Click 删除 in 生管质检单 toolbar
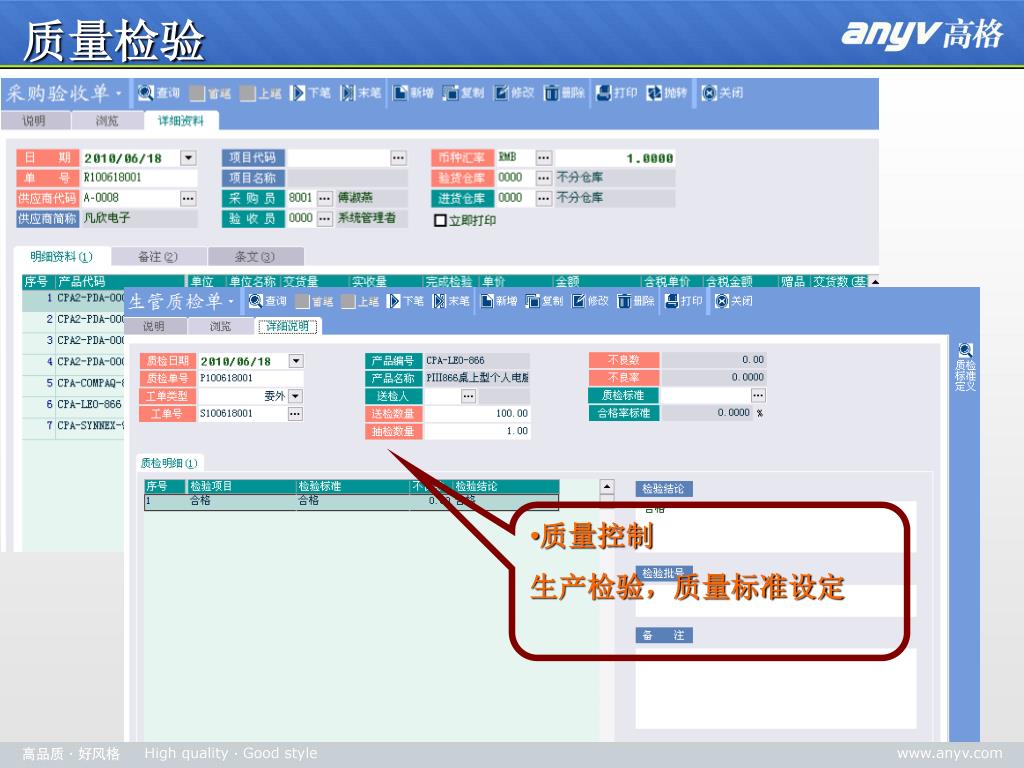Viewport: 1024px width, 768px height. [636, 301]
